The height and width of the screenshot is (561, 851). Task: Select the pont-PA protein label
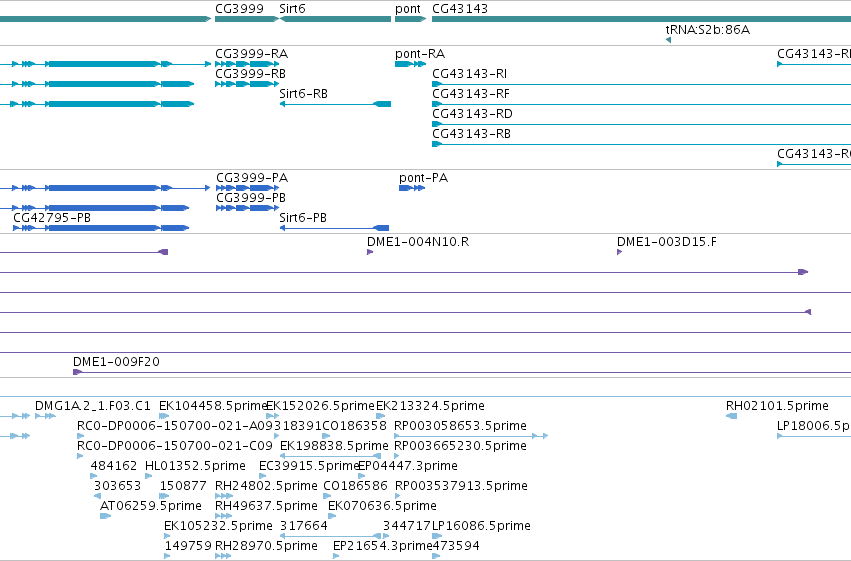click(423, 178)
